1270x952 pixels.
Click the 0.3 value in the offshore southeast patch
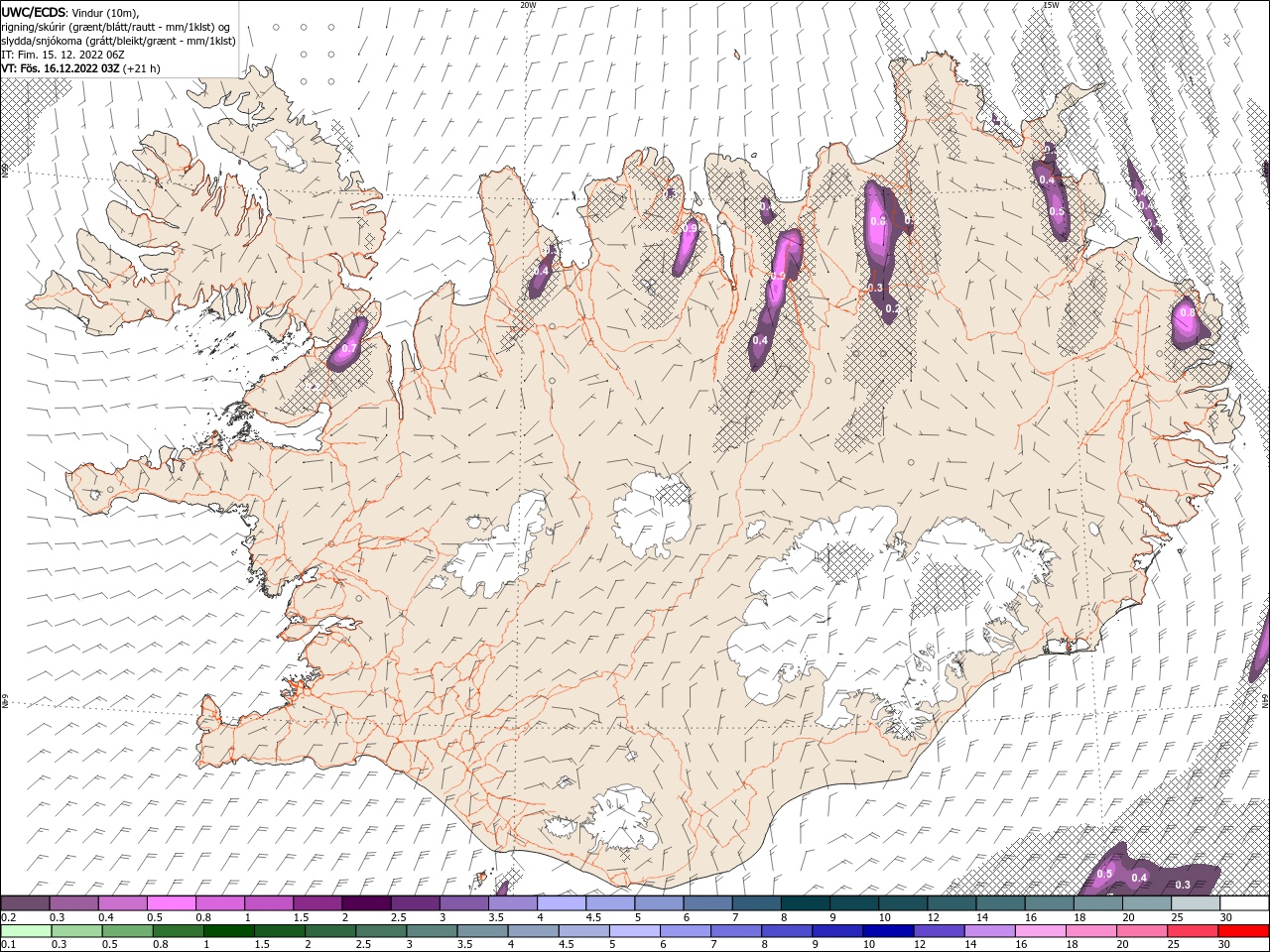(1183, 885)
